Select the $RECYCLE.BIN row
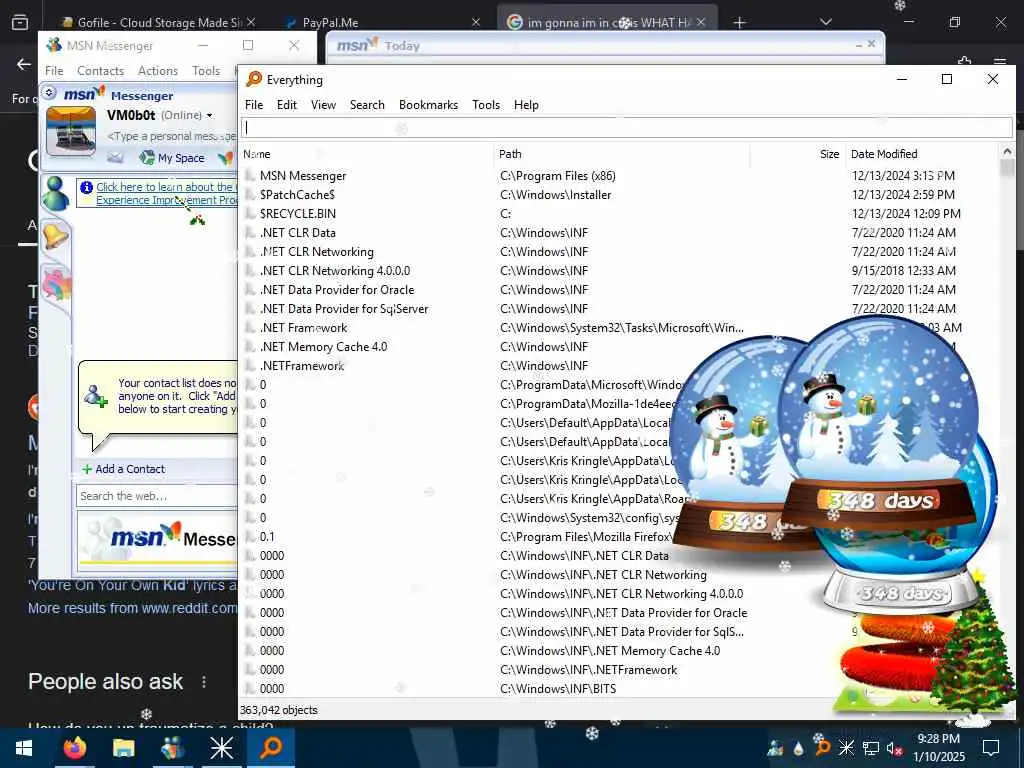 click(x=618, y=214)
